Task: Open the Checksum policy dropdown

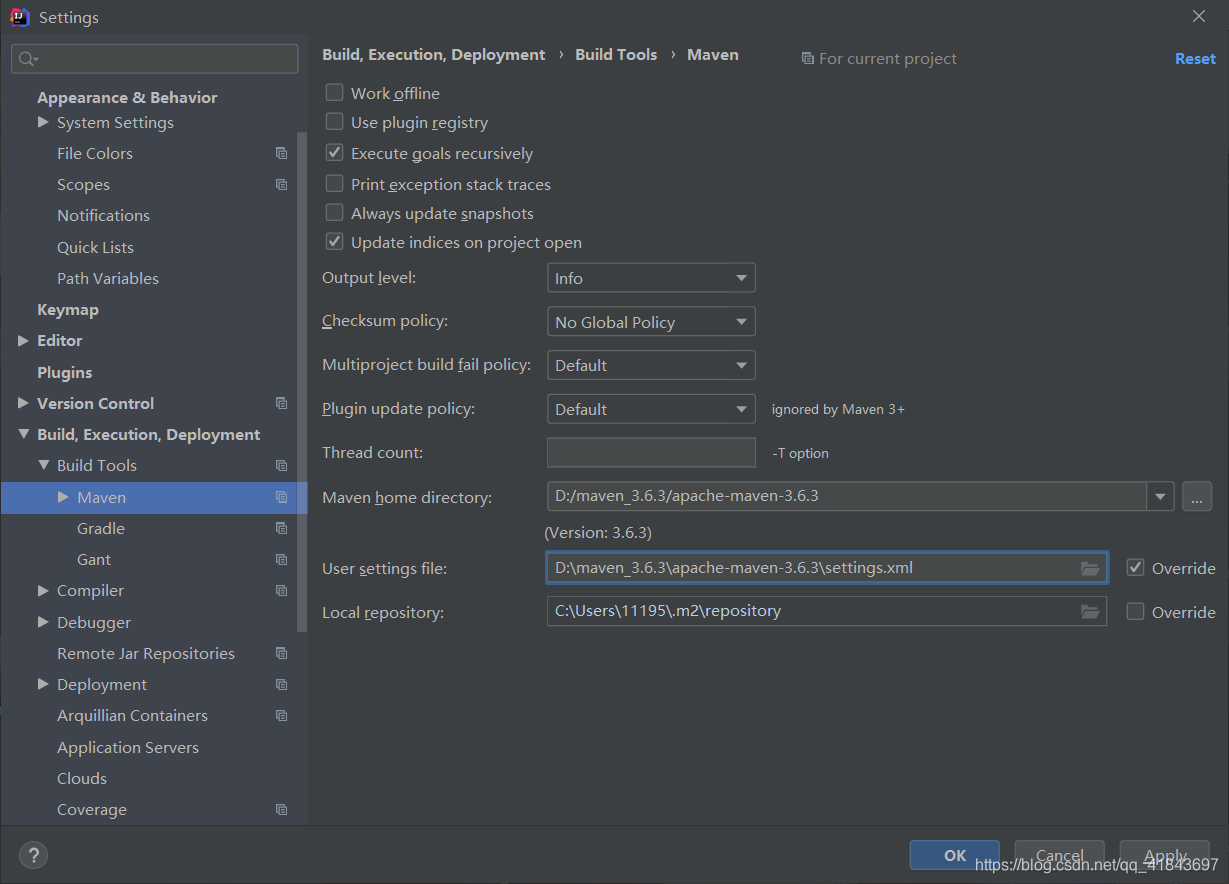Action: (651, 322)
